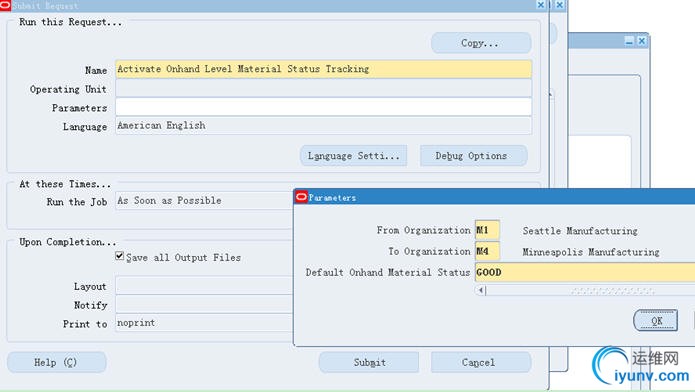This screenshot has width=695, height=392.
Task: Click the Seattle Manufacturing description text
Action: [x=580, y=231]
